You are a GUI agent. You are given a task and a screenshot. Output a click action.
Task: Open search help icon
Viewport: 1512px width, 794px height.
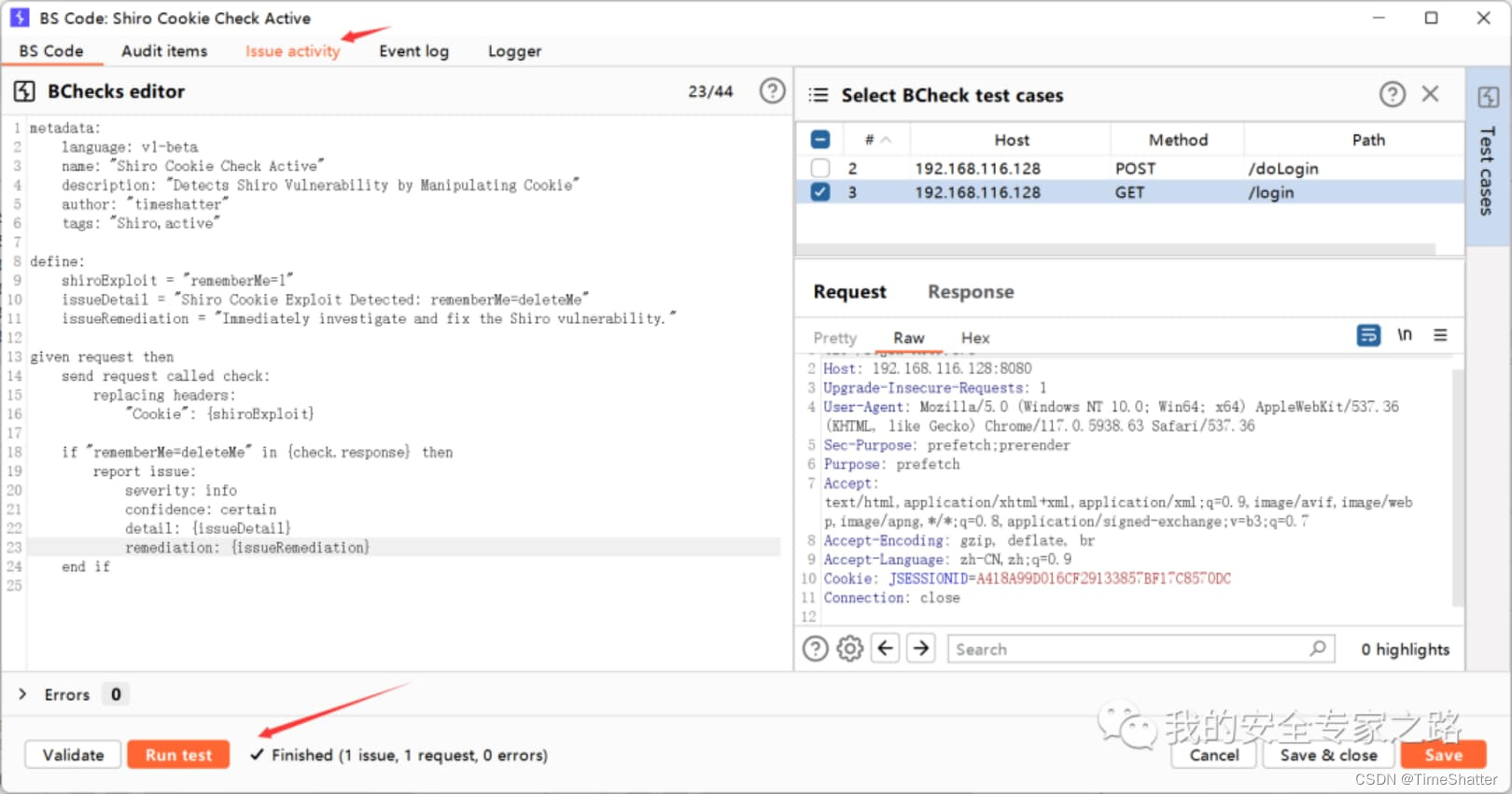815,648
